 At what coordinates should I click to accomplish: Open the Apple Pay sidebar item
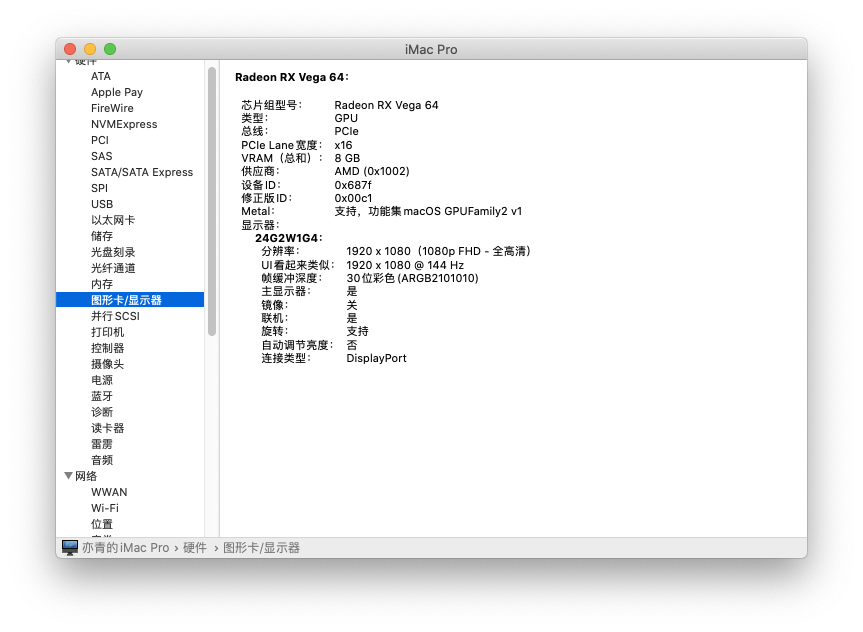tap(117, 92)
